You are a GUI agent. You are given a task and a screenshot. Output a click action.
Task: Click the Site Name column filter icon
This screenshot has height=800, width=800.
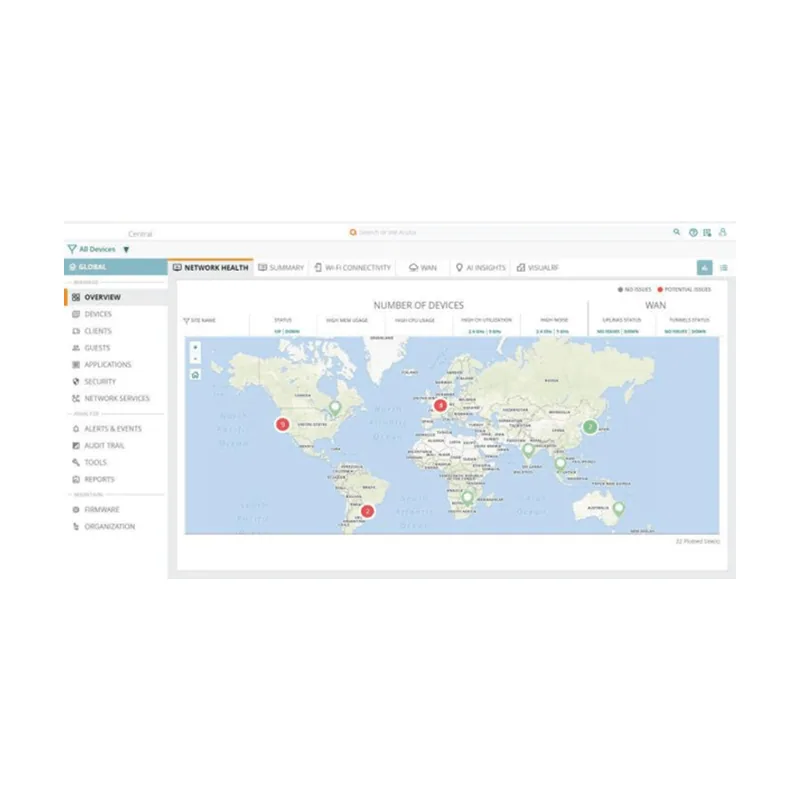186,320
